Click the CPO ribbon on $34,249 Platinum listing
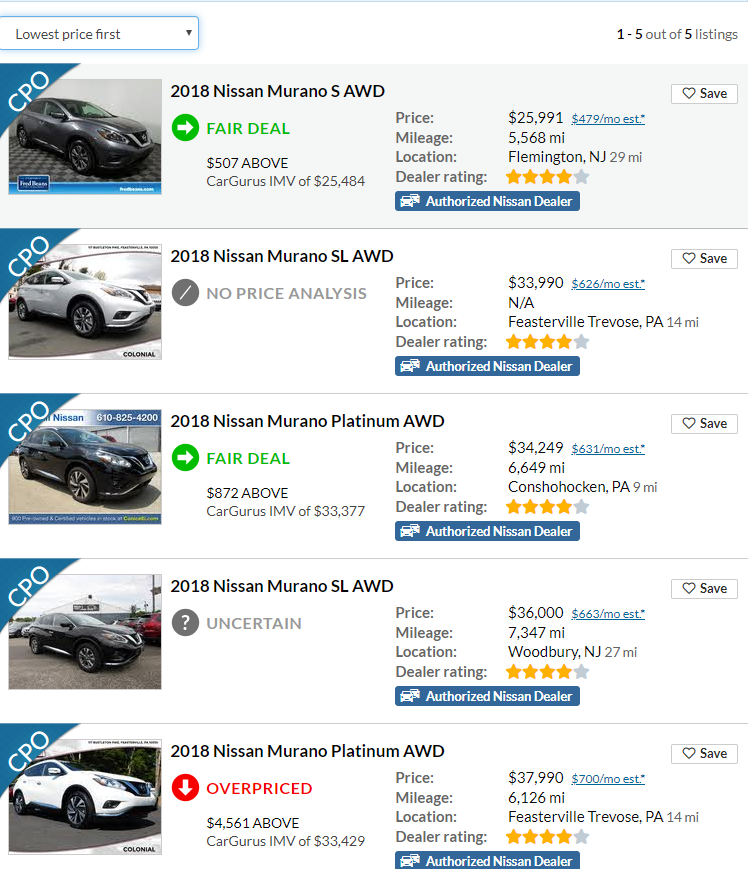 point(28,421)
